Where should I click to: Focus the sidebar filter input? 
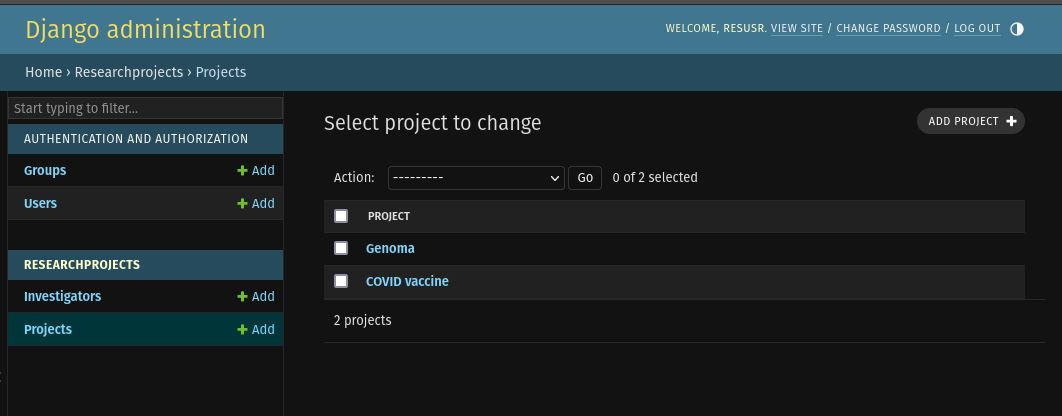click(146, 108)
